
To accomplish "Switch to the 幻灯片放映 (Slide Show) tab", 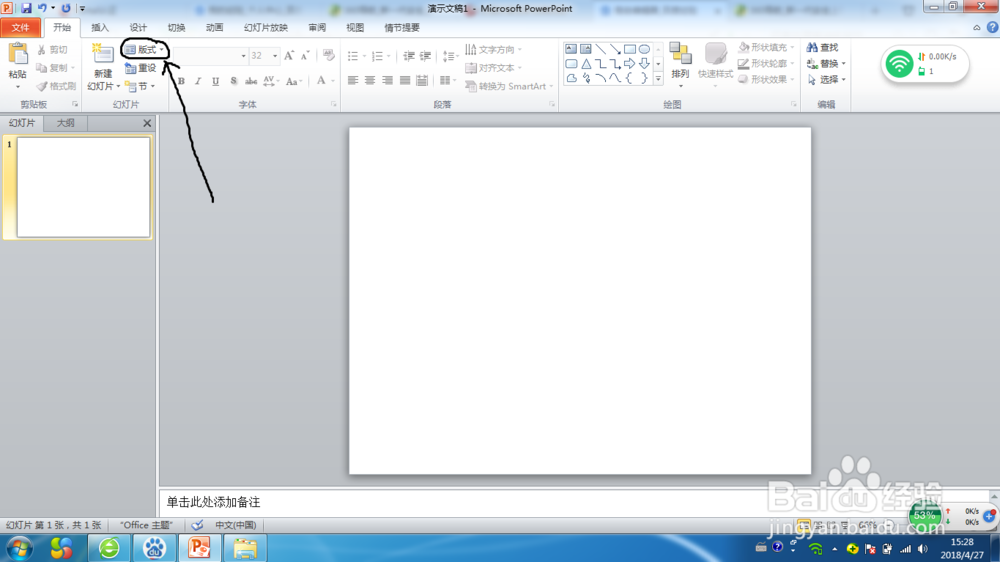I will (x=266, y=27).
